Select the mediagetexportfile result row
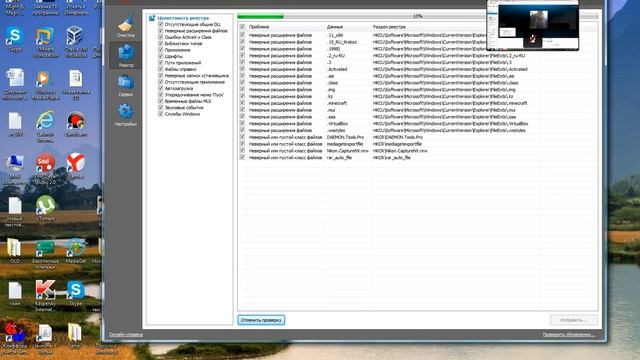640x360 pixels. [418, 144]
